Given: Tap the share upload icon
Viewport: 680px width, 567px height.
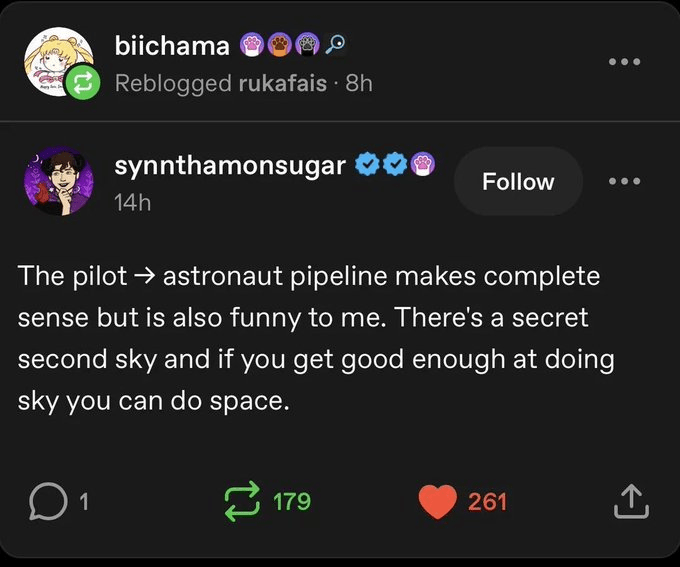Looking at the screenshot, I should click(630, 500).
